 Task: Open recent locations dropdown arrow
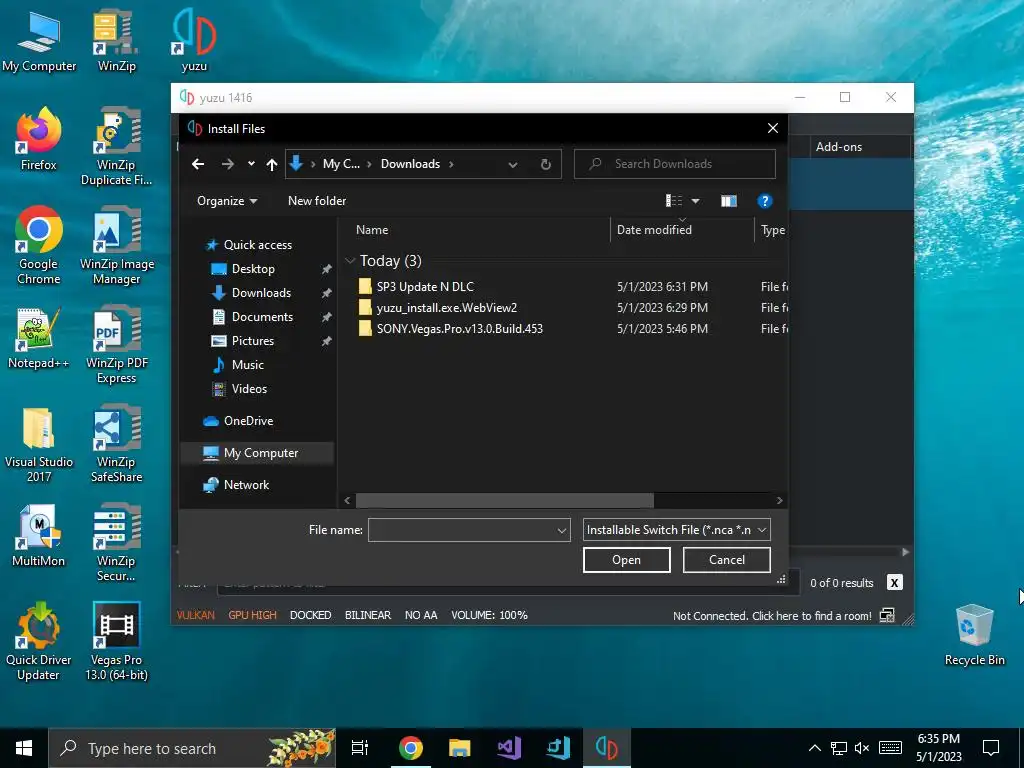[251, 164]
